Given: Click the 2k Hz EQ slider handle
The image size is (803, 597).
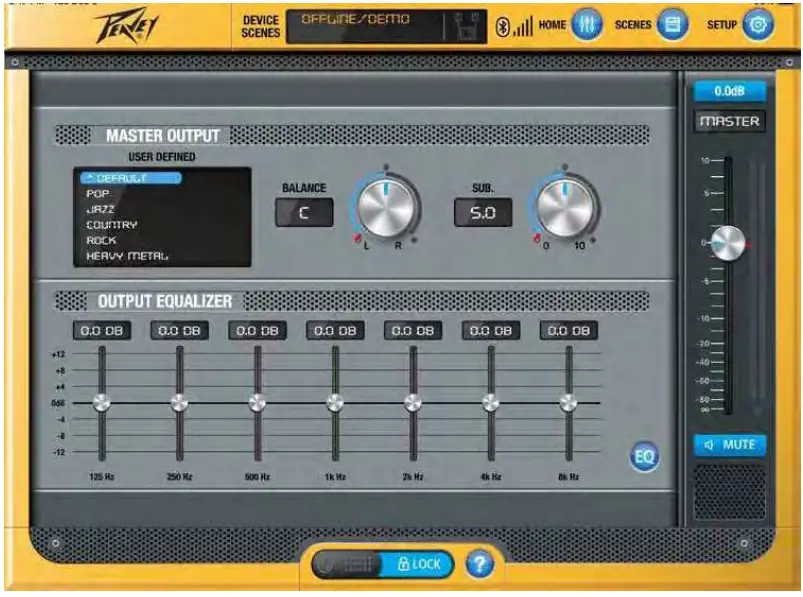Looking at the screenshot, I should 413,403.
